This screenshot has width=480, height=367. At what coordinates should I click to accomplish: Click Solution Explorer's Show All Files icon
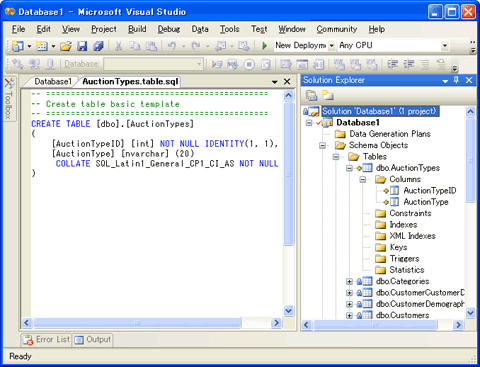pos(328,95)
